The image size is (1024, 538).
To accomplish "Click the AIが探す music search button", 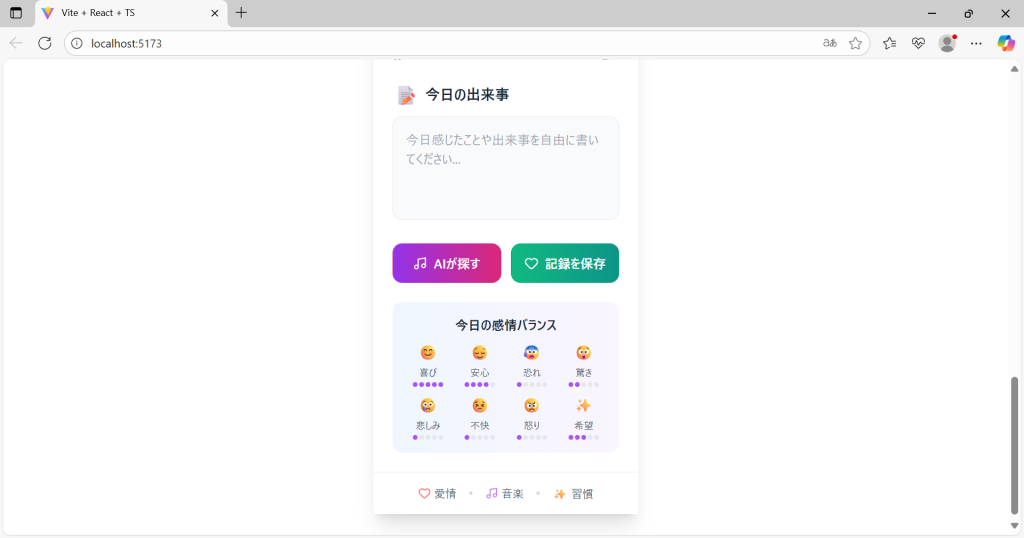I will pyautogui.click(x=447, y=263).
